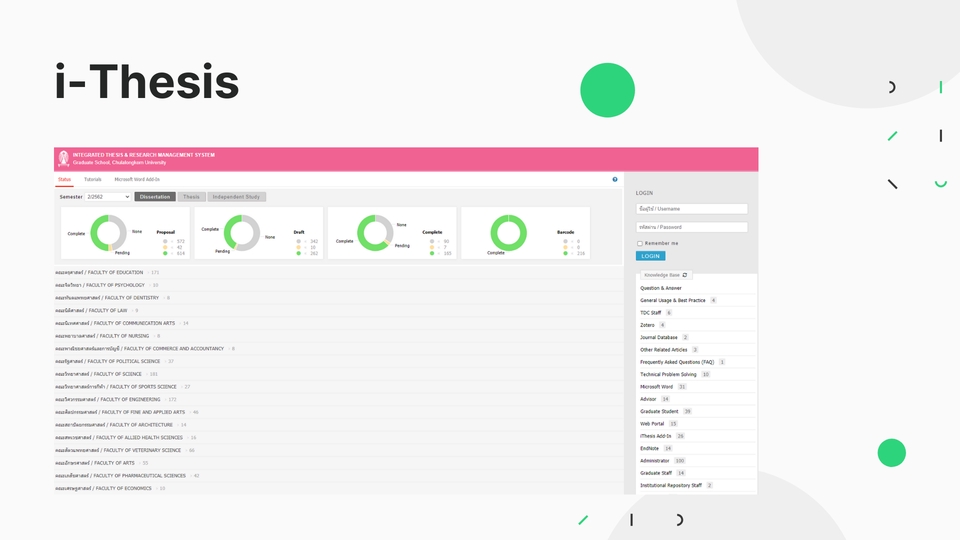This screenshot has height=540, width=960.
Task: Open the blue help question mark icon
Action: 615,179
